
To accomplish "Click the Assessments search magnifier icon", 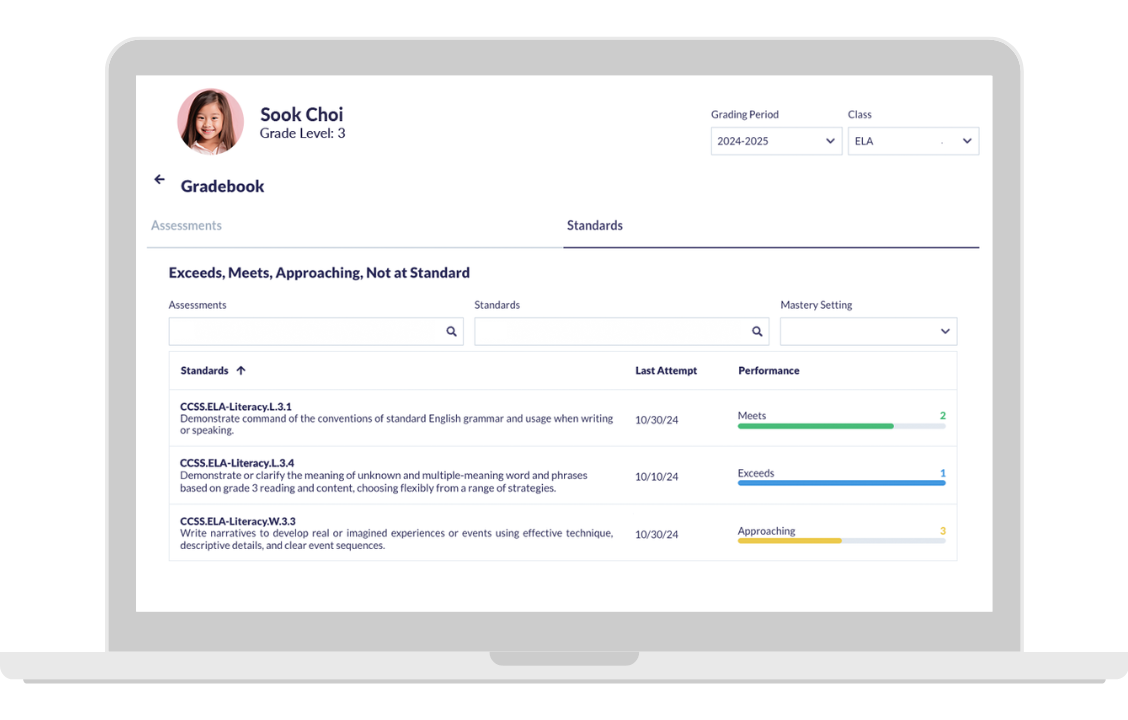I will [451, 332].
